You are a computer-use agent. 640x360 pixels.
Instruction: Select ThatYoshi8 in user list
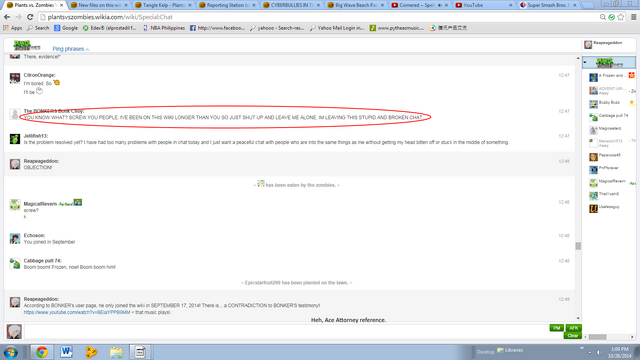(x=611, y=195)
